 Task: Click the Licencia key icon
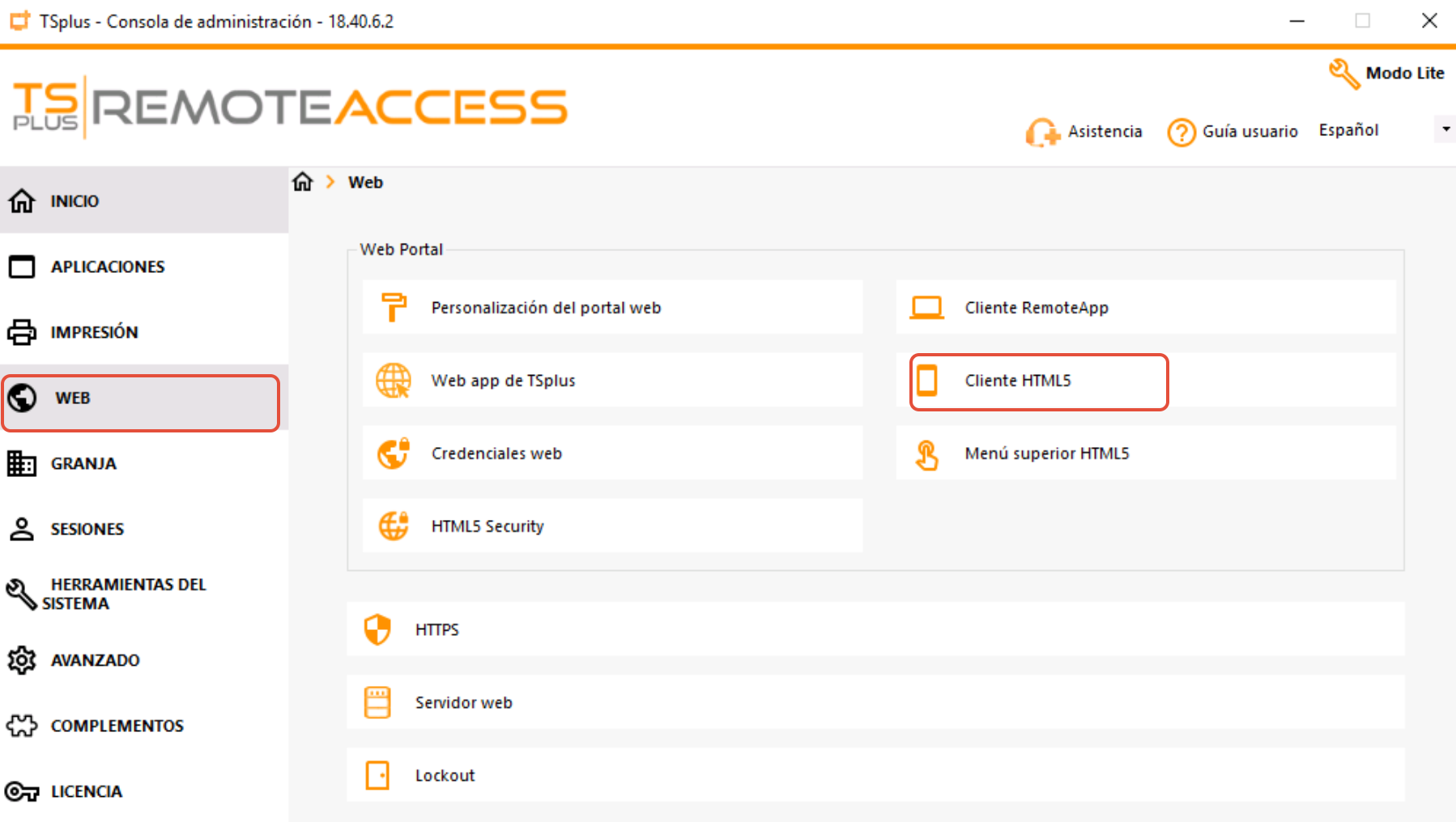click(x=22, y=791)
